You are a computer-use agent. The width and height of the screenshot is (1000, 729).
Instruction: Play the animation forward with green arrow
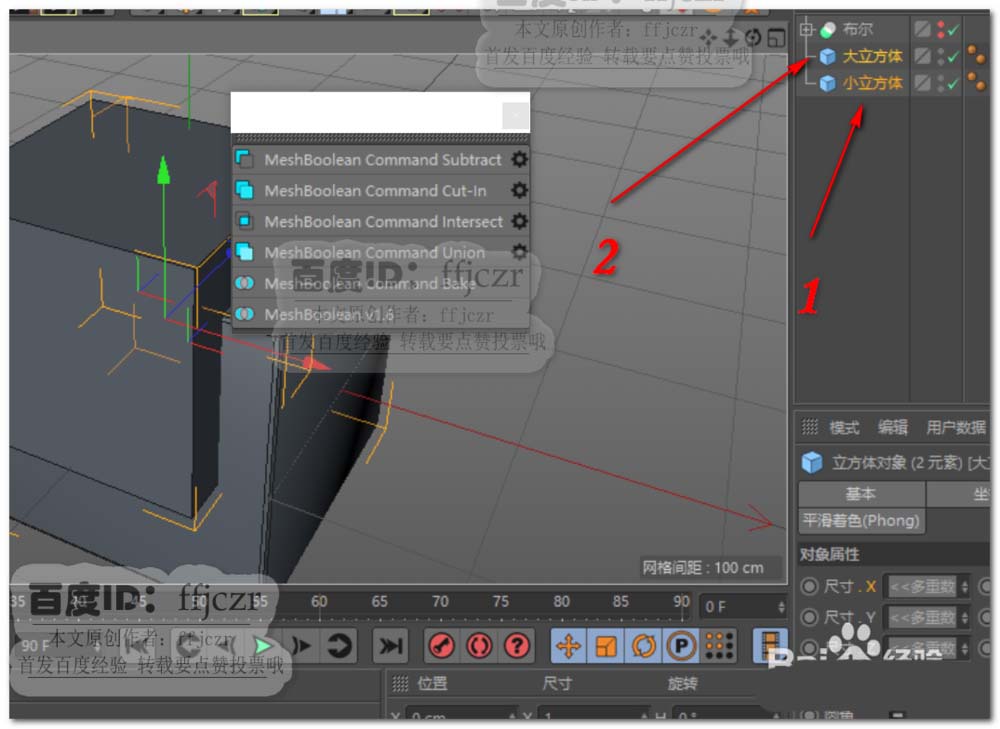(x=262, y=646)
